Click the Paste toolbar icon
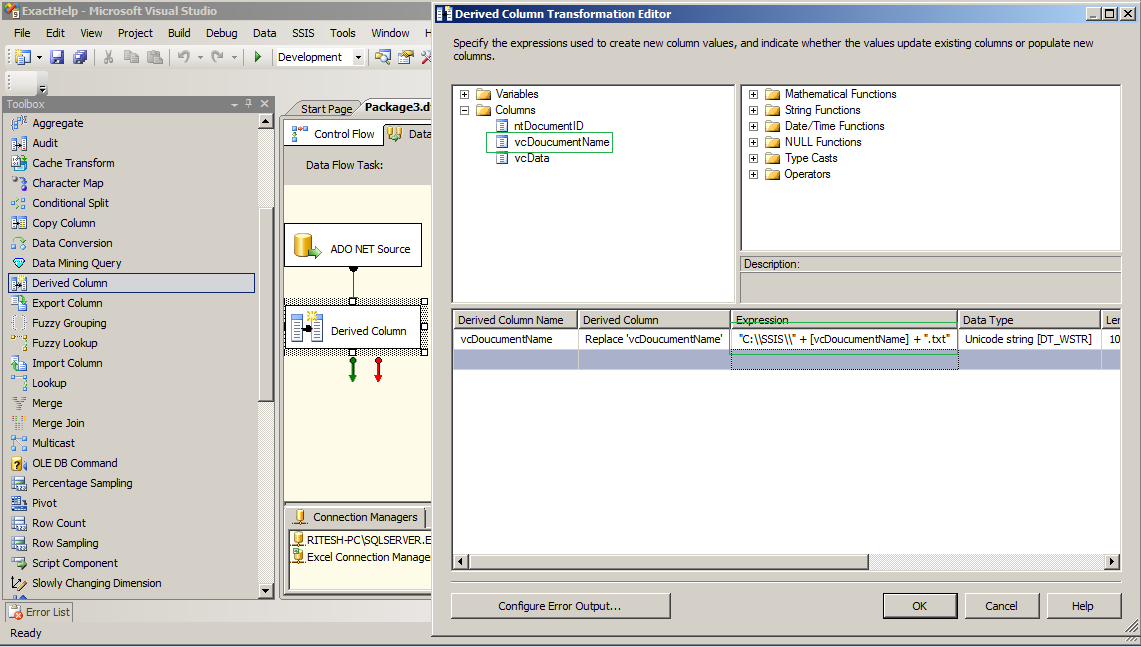The width and height of the screenshot is (1141, 647). point(155,57)
